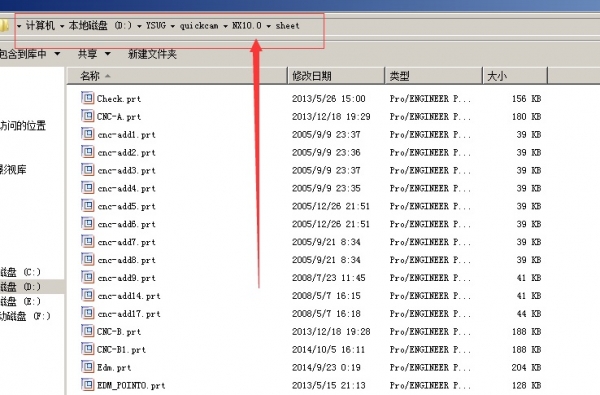Image resolution: width=600 pixels, height=395 pixels.
Task: Select file name CNC-B.prt
Action: pos(119,331)
